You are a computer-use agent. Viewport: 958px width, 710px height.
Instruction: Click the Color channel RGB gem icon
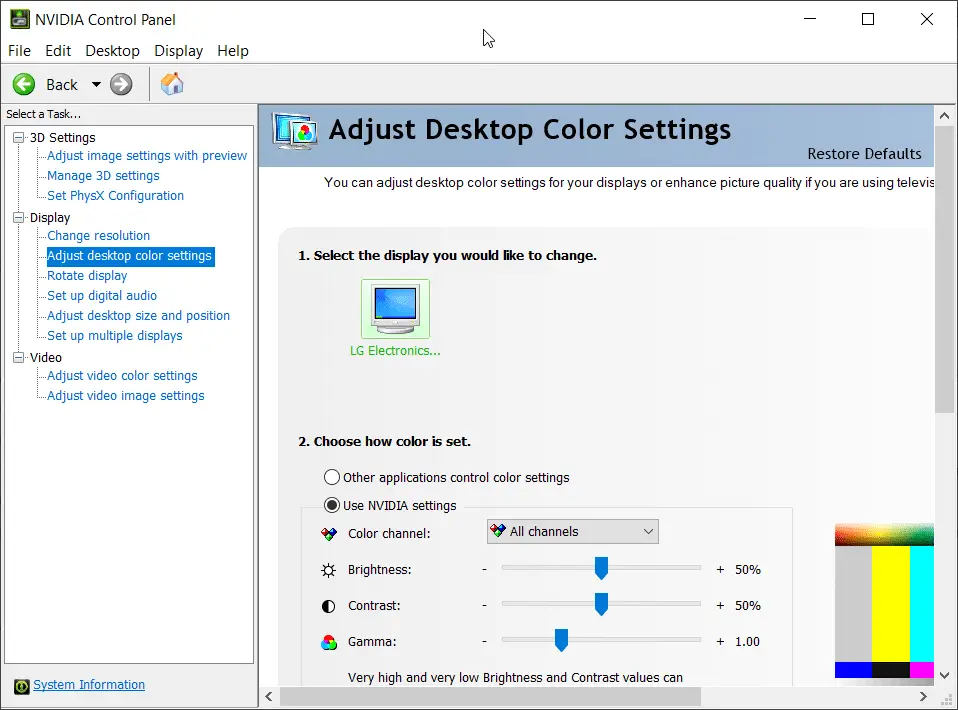click(329, 534)
